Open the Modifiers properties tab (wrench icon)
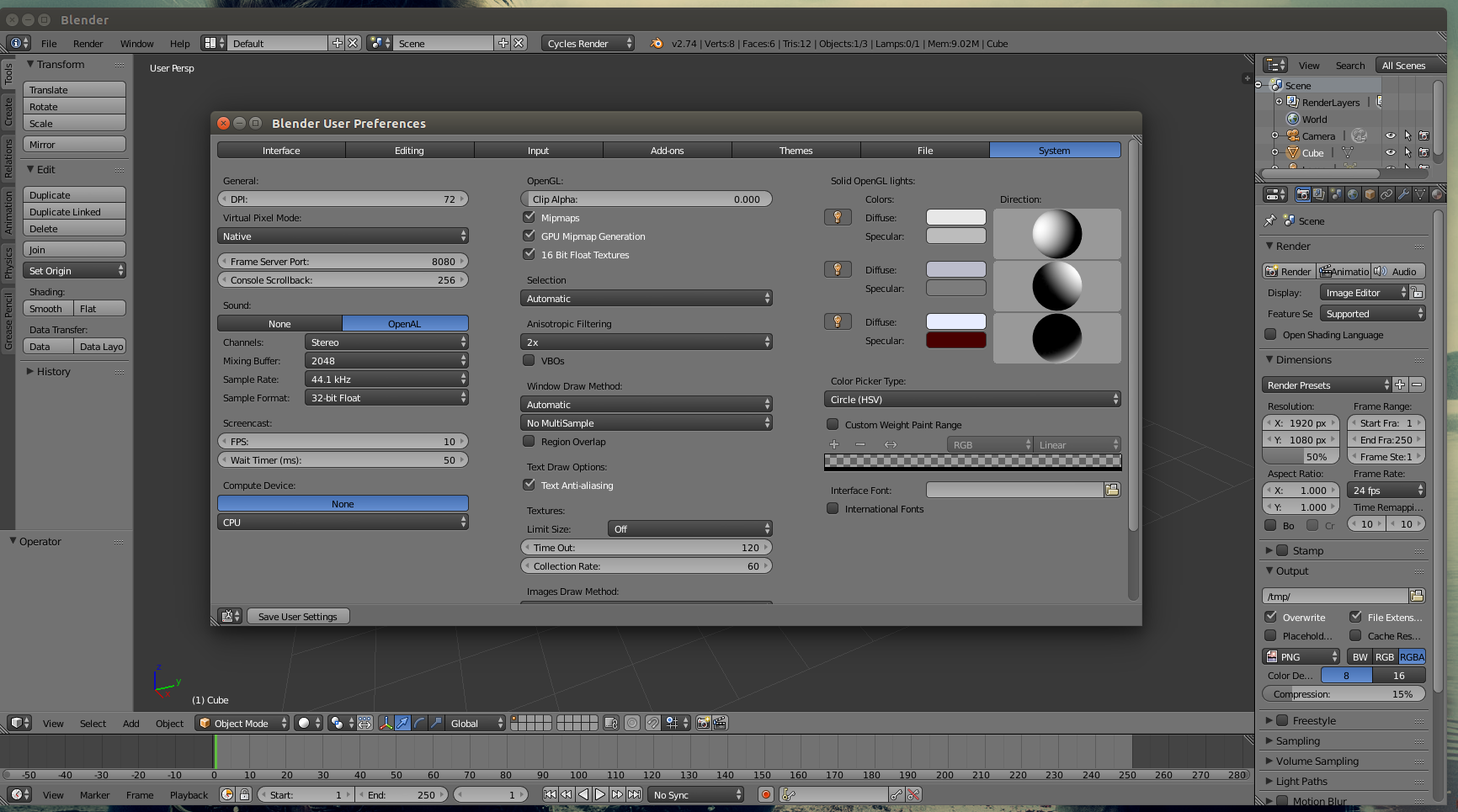This screenshot has height=812, width=1458. click(x=1403, y=194)
